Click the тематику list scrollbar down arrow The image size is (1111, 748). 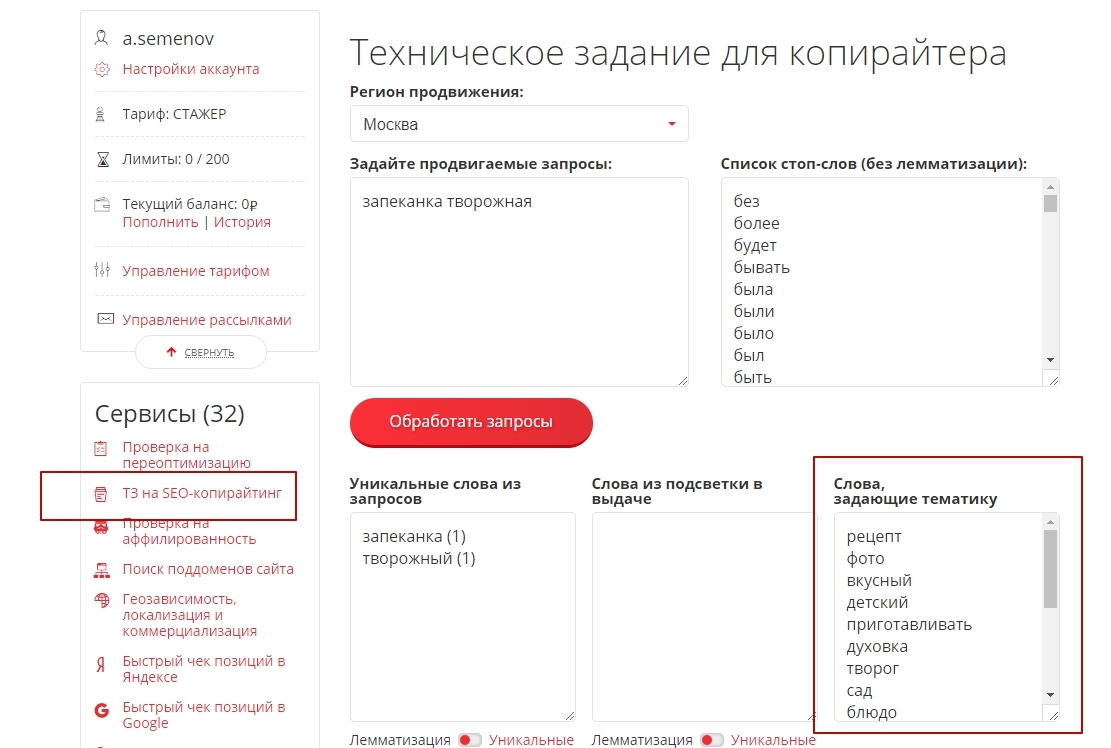point(1051,695)
